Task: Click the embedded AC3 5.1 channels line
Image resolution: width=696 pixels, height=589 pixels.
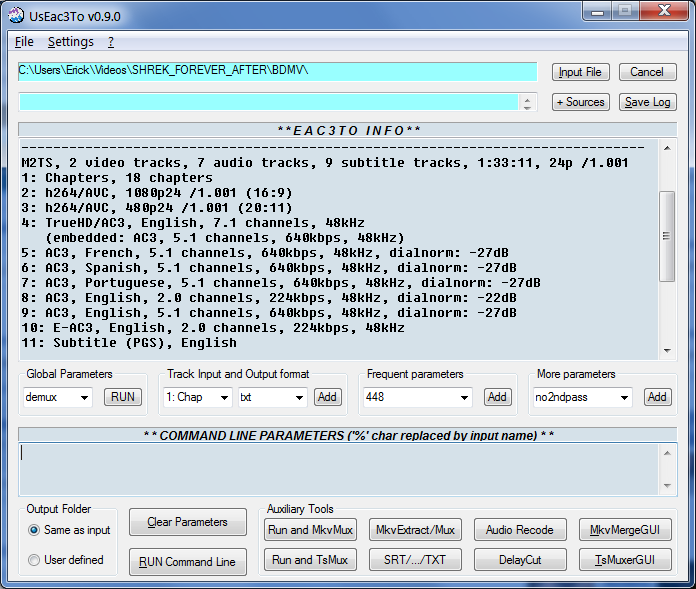Action: click(x=225, y=238)
